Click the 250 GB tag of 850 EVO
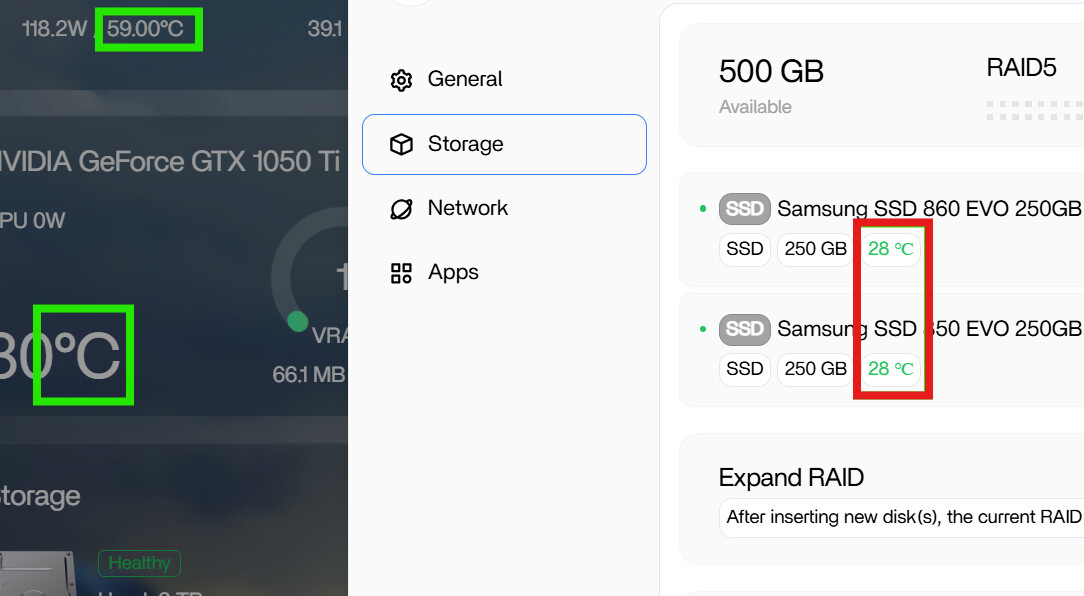Screen dimensions: 1084x596 tap(815, 369)
